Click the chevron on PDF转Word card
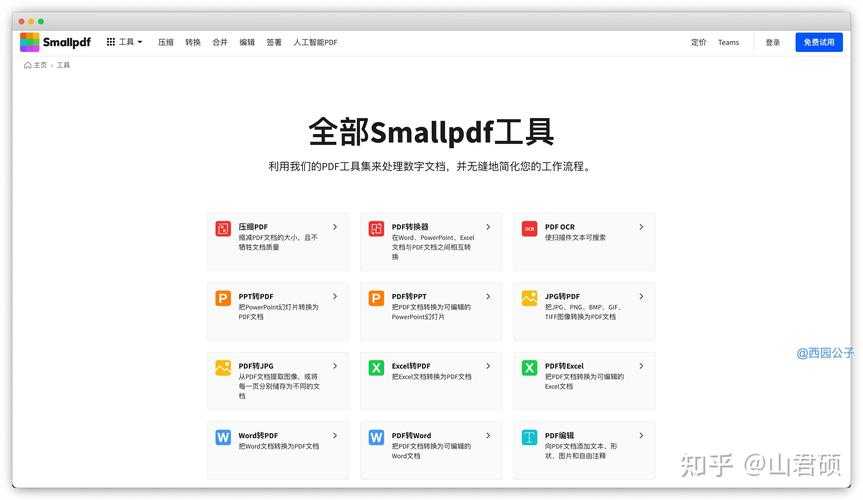 [x=488, y=435]
